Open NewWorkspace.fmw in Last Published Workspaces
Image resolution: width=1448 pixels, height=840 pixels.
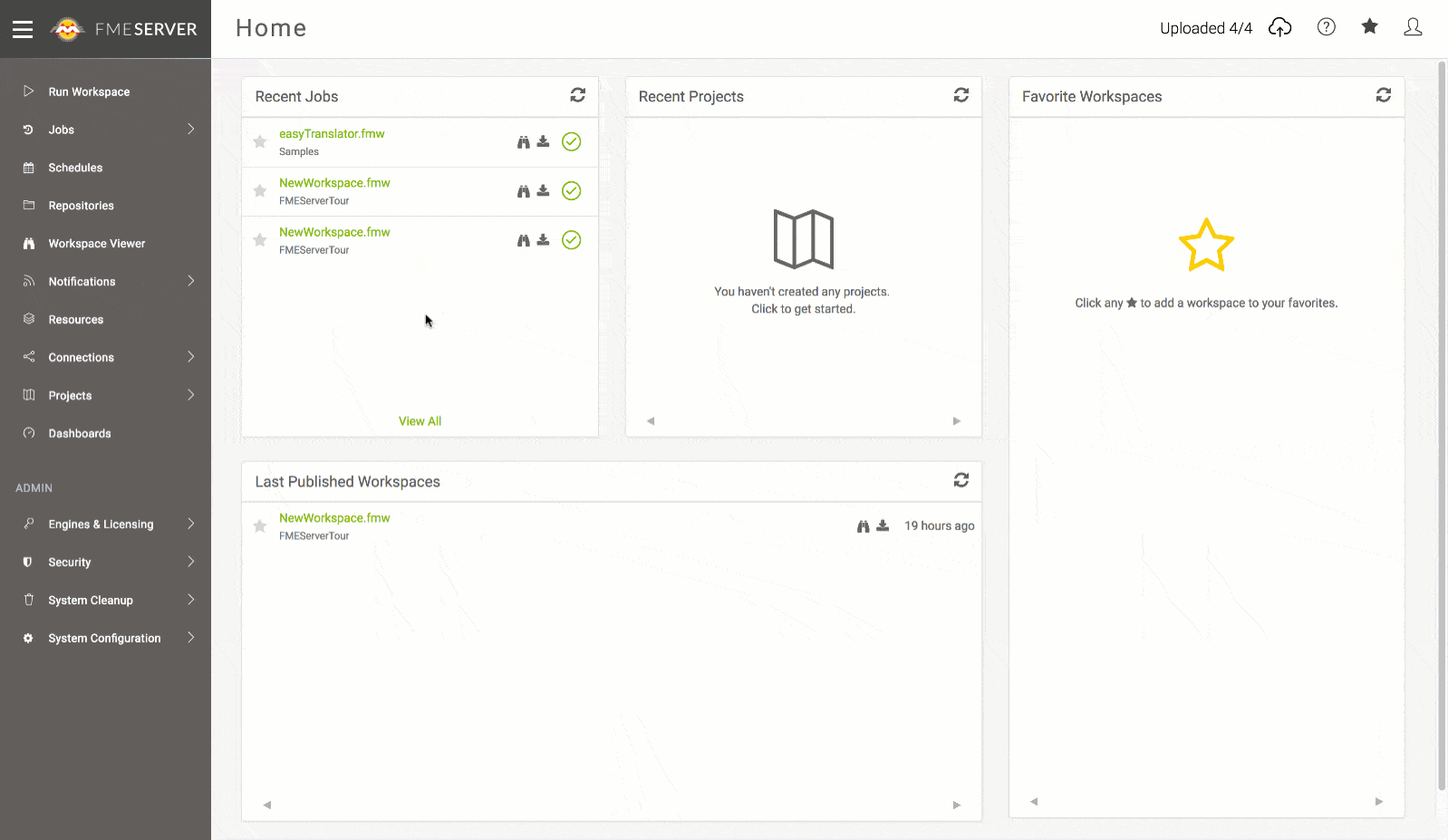pos(334,517)
